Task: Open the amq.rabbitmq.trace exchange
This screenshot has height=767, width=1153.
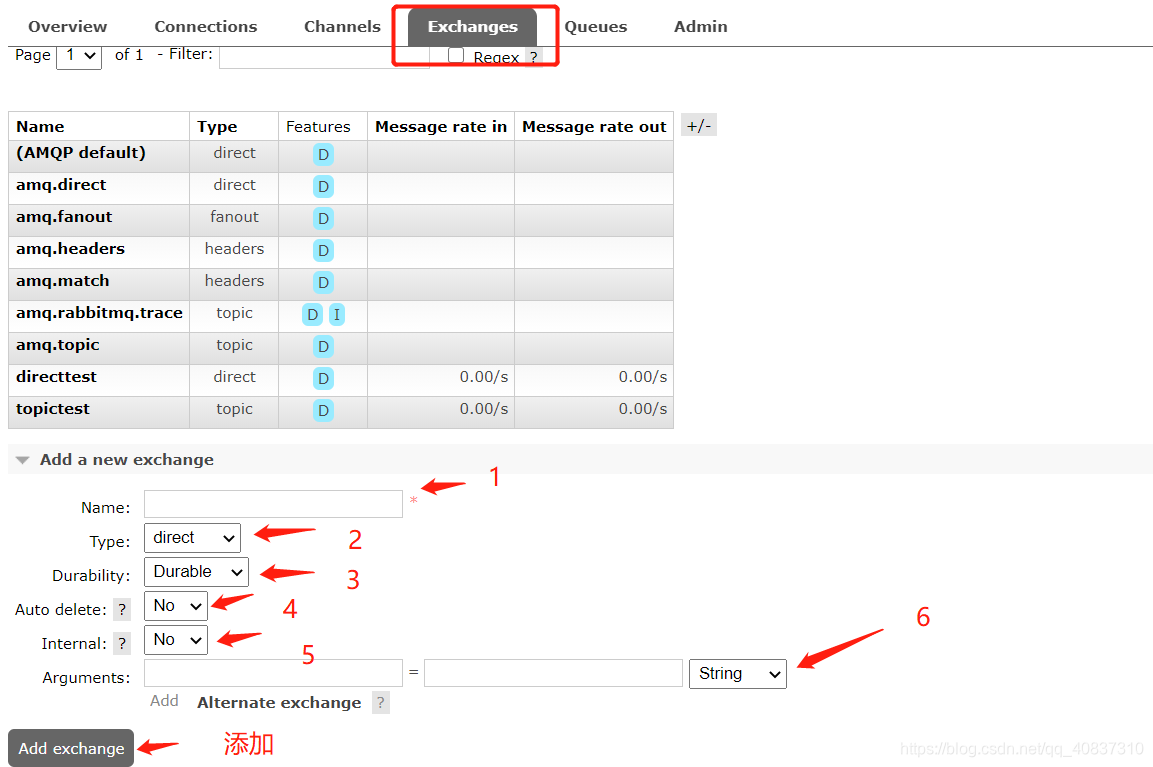Action: click(x=99, y=313)
